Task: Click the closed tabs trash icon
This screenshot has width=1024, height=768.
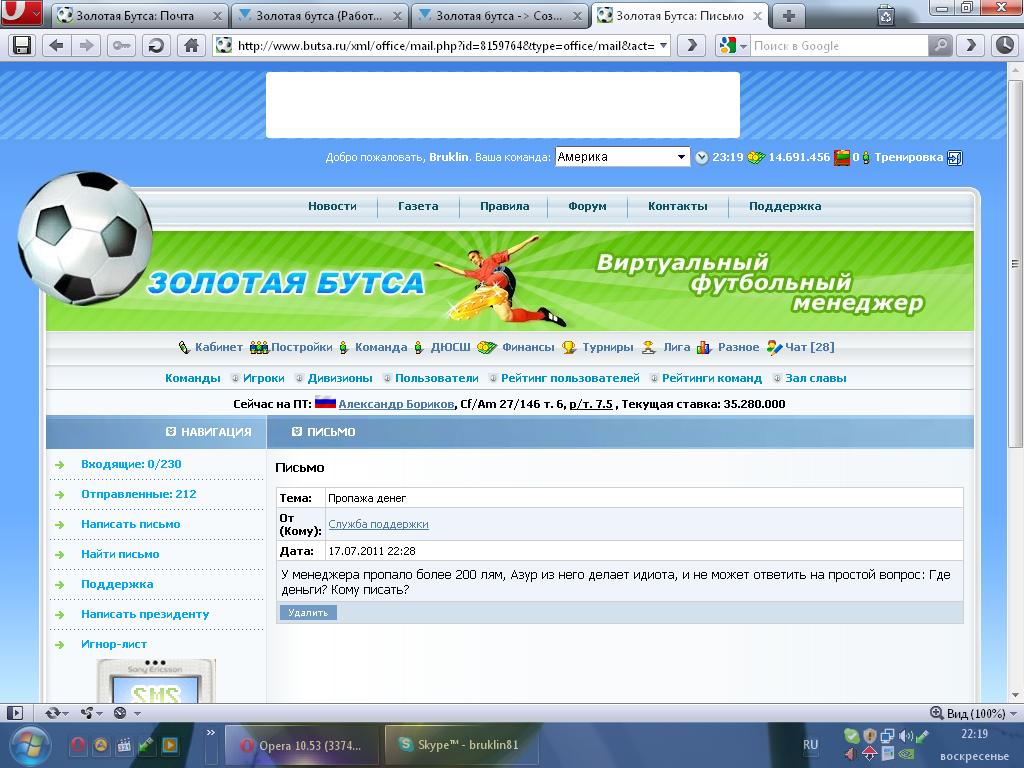Action: tap(886, 15)
